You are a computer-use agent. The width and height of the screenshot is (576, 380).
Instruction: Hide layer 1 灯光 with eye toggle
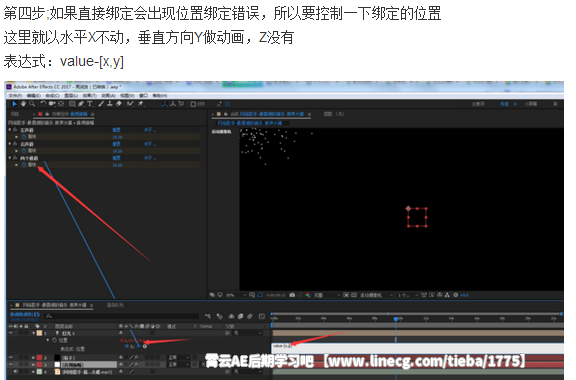(11, 333)
